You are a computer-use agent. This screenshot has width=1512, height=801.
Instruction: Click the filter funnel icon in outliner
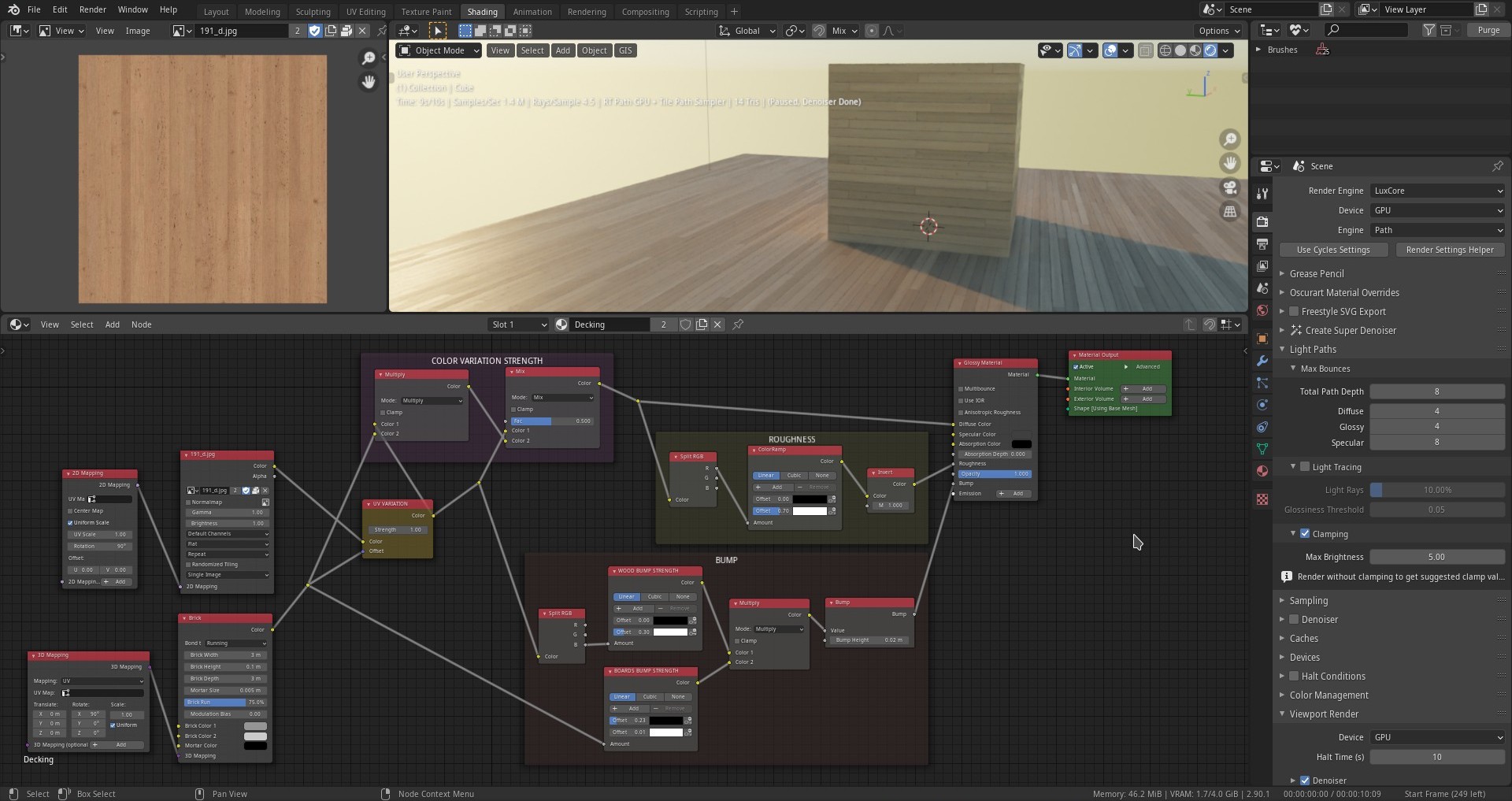[x=1429, y=30]
